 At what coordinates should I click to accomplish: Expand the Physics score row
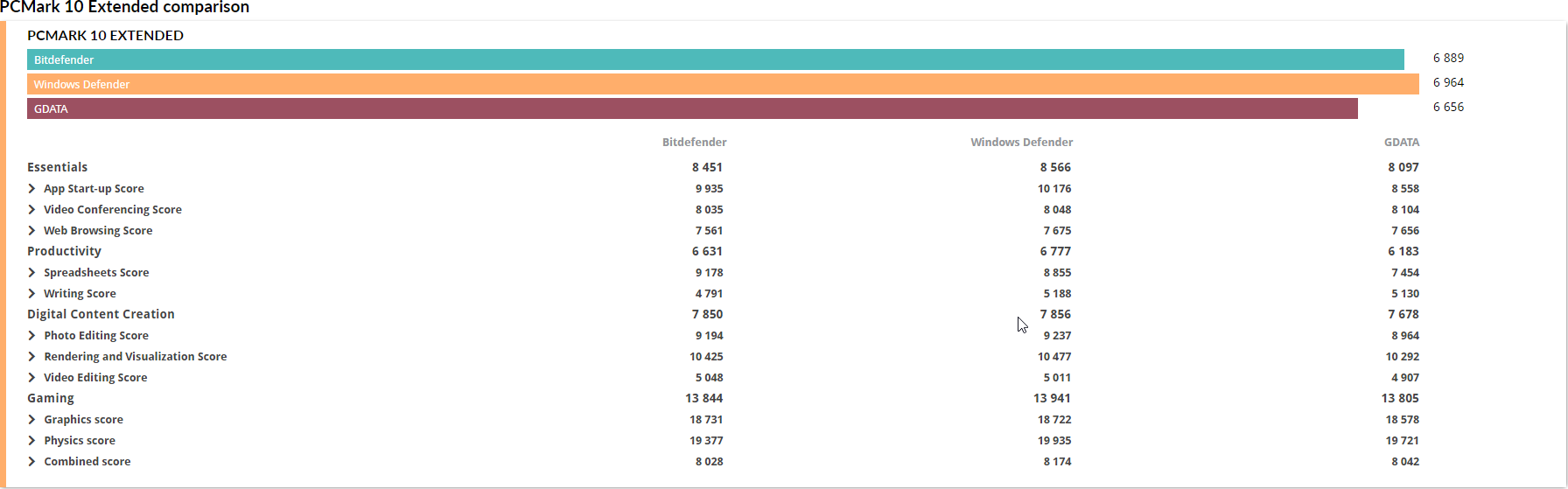pyautogui.click(x=31, y=441)
